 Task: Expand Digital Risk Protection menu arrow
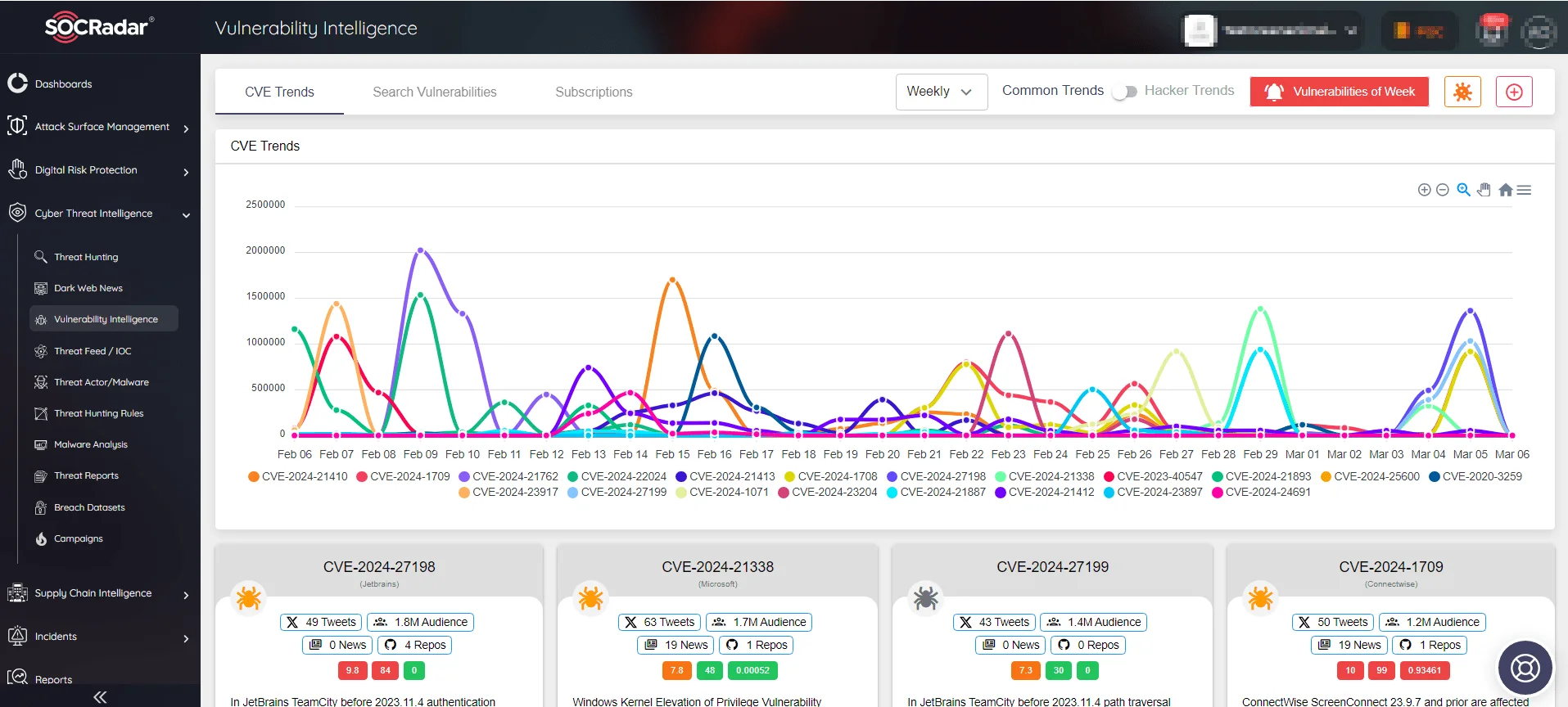pyautogui.click(x=186, y=172)
